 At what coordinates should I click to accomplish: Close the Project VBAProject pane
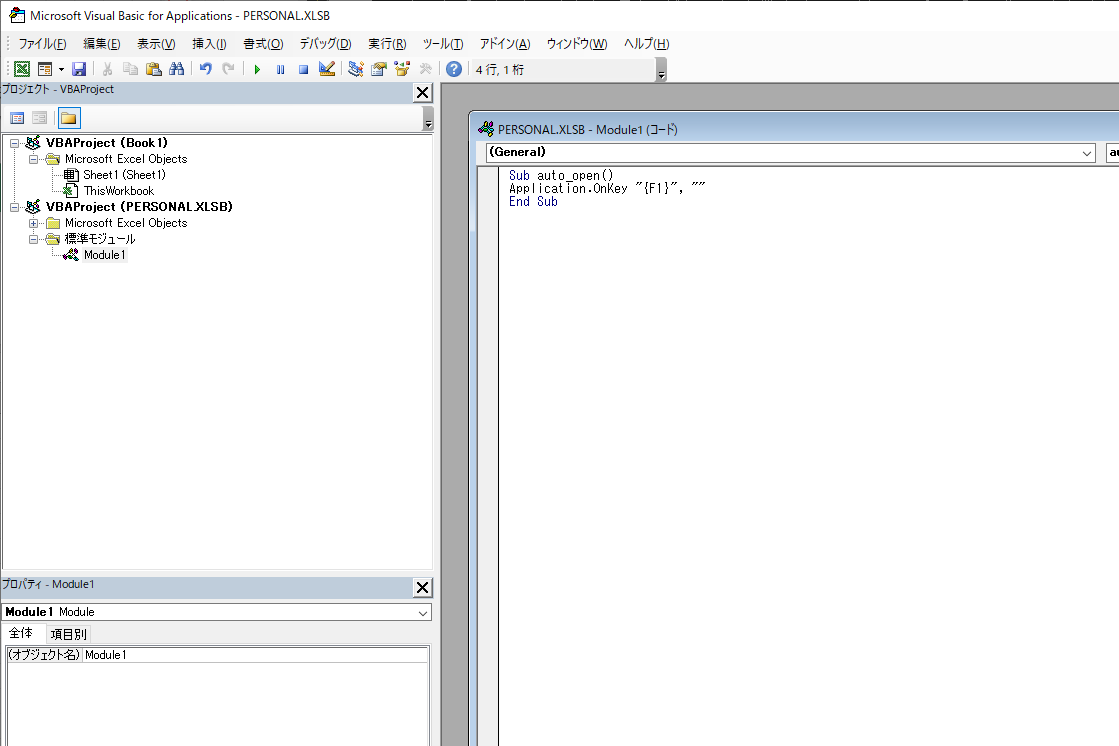click(422, 93)
